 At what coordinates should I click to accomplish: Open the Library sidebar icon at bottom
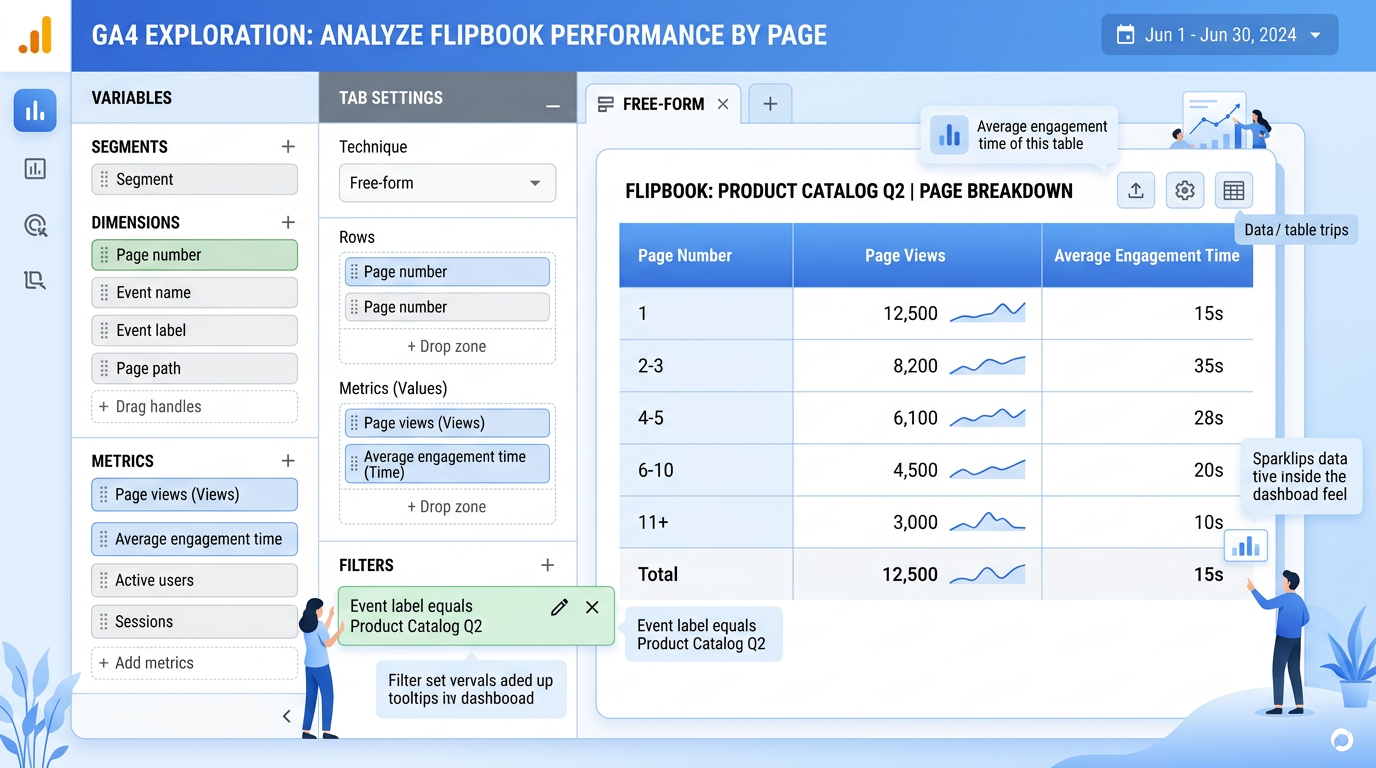[x=35, y=281]
